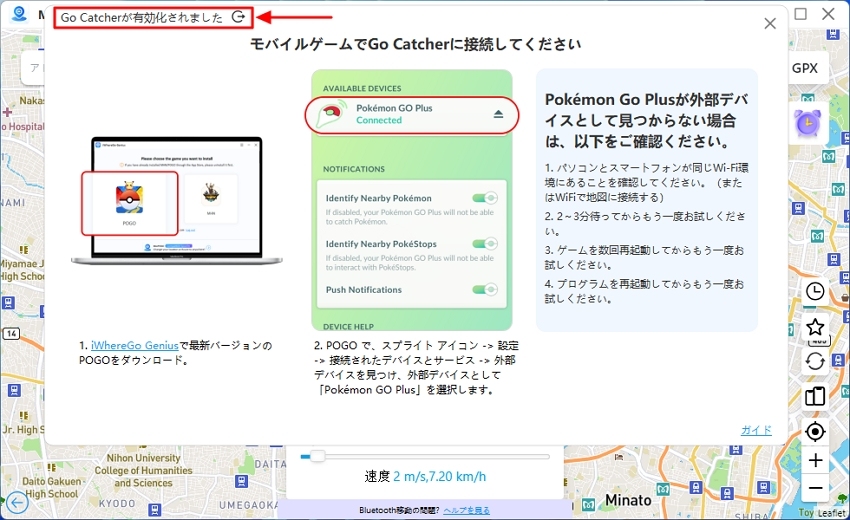Click the map/book panel icon

[x=815, y=396]
